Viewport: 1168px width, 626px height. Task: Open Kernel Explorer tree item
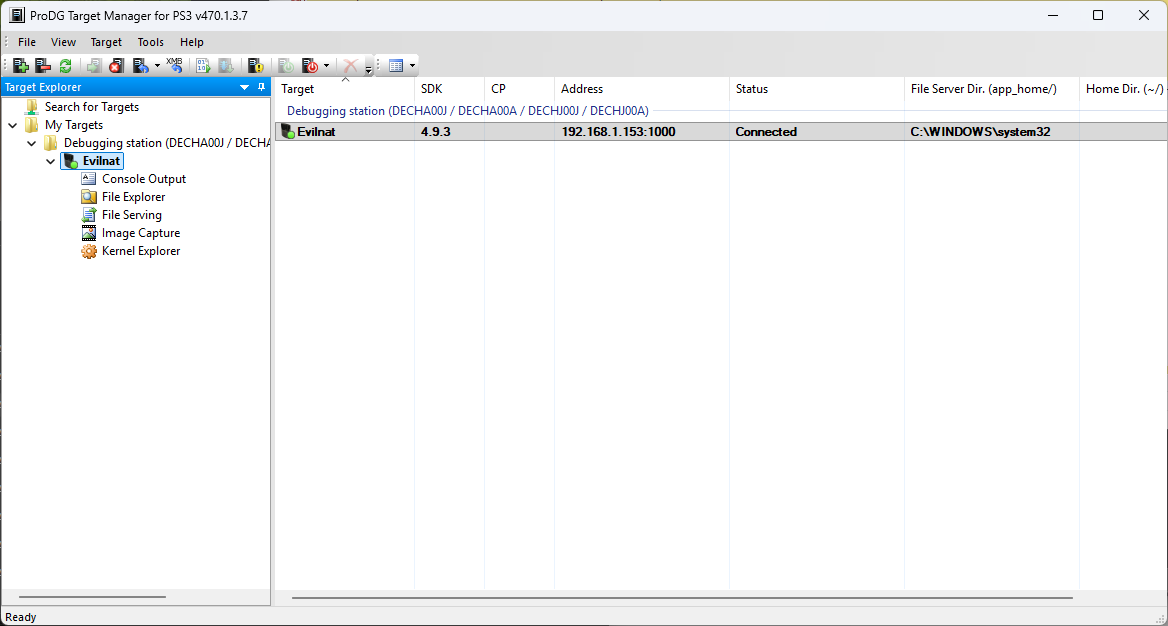point(141,251)
